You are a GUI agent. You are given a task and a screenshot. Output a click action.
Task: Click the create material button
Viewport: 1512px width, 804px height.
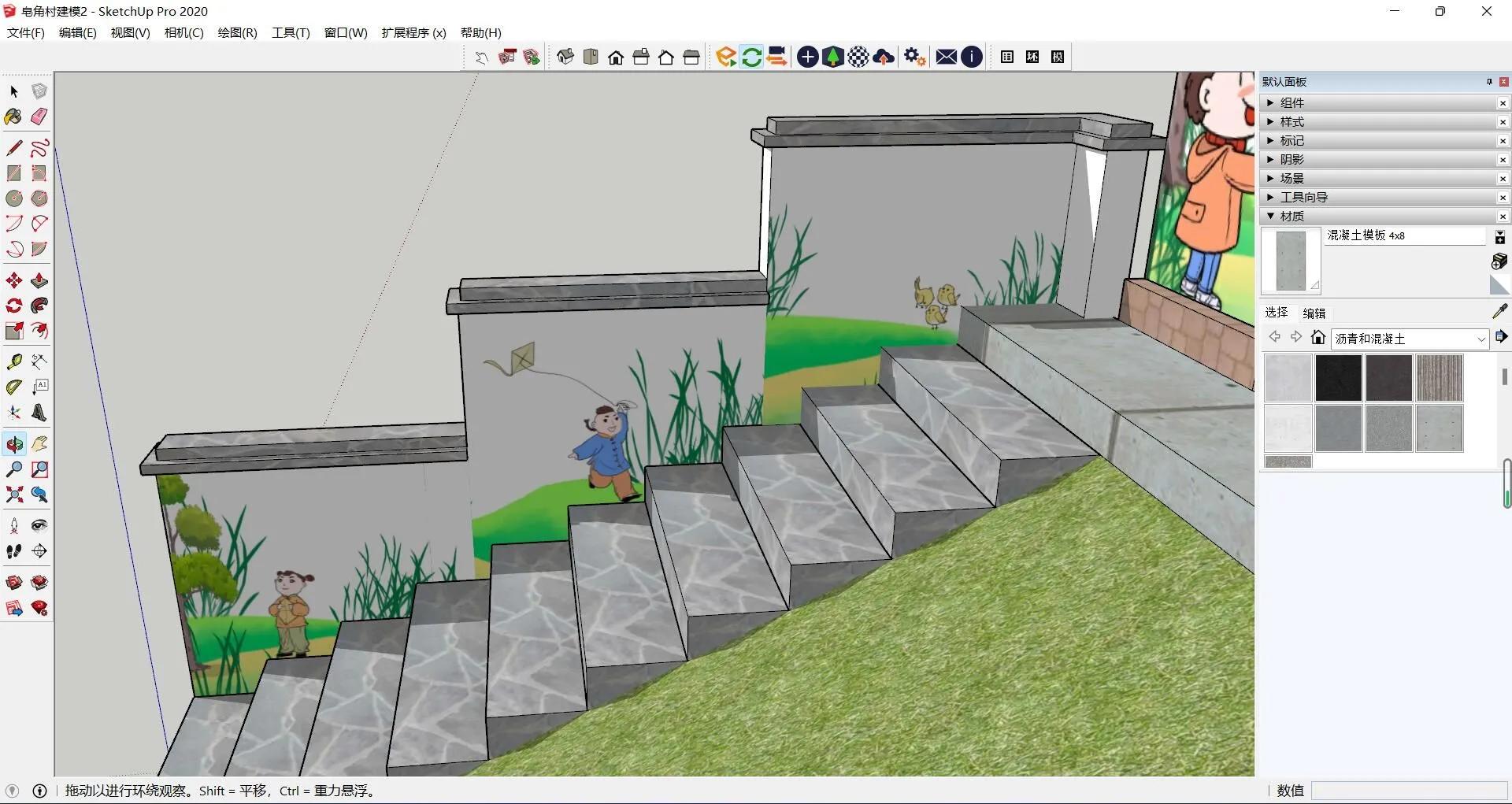pos(1499,261)
